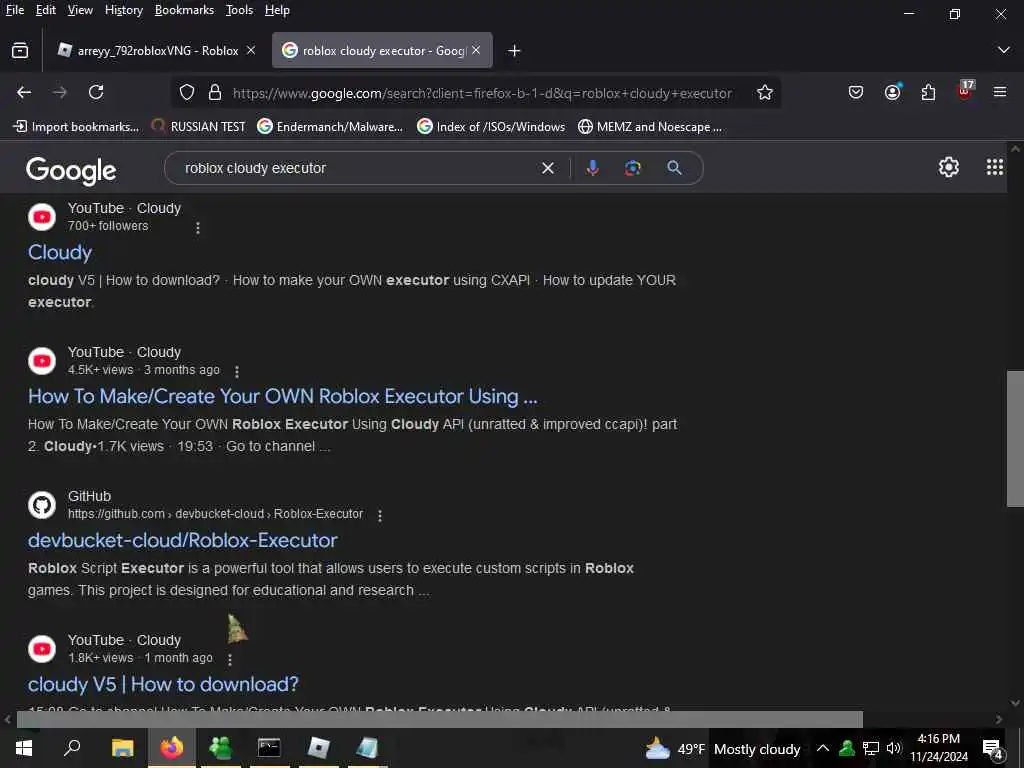
Task: Open Google quick settings gear
Action: click(x=948, y=167)
